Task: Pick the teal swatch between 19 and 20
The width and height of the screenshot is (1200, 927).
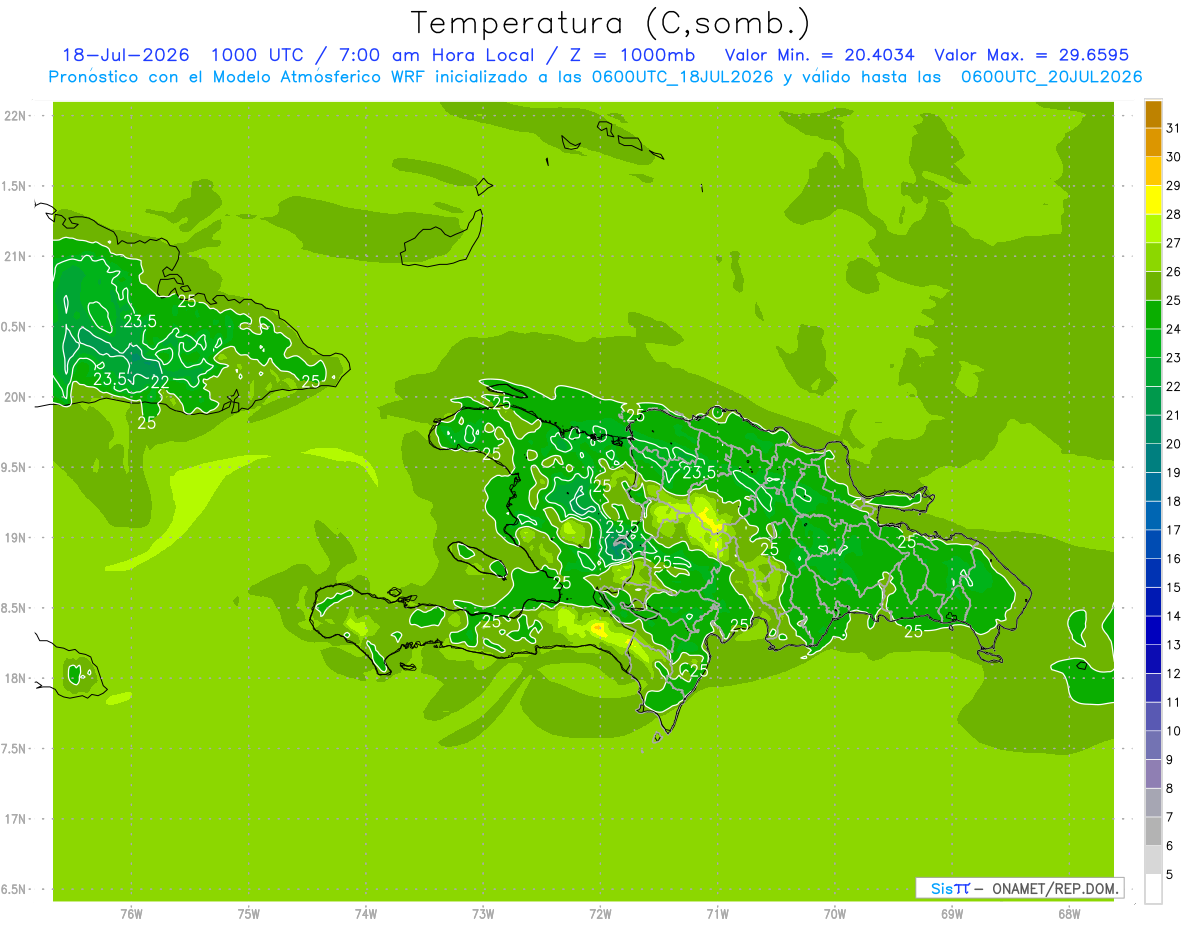Action: [1153, 458]
